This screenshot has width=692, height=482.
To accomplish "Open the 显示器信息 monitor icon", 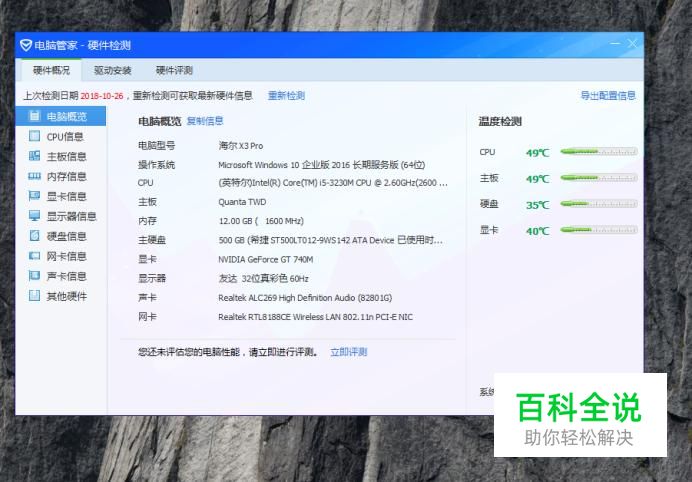I will pos(34,216).
